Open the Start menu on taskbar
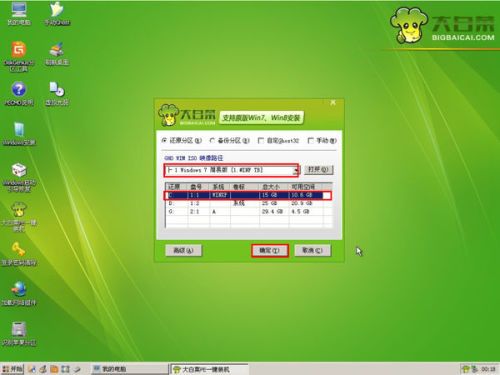This screenshot has height=375, width=500. click(x=12, y=369)
